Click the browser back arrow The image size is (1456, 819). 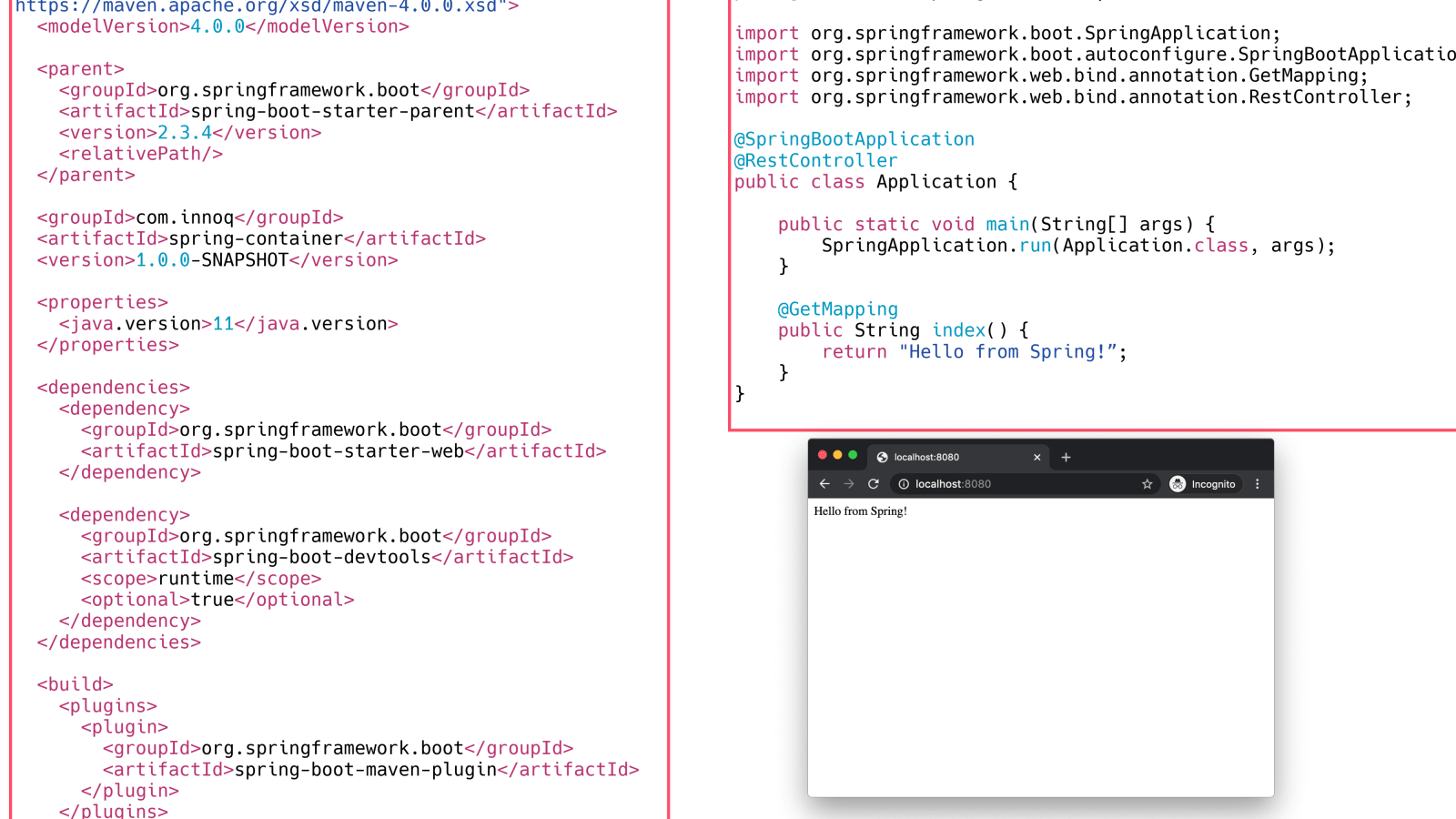(x=824, y=484)
